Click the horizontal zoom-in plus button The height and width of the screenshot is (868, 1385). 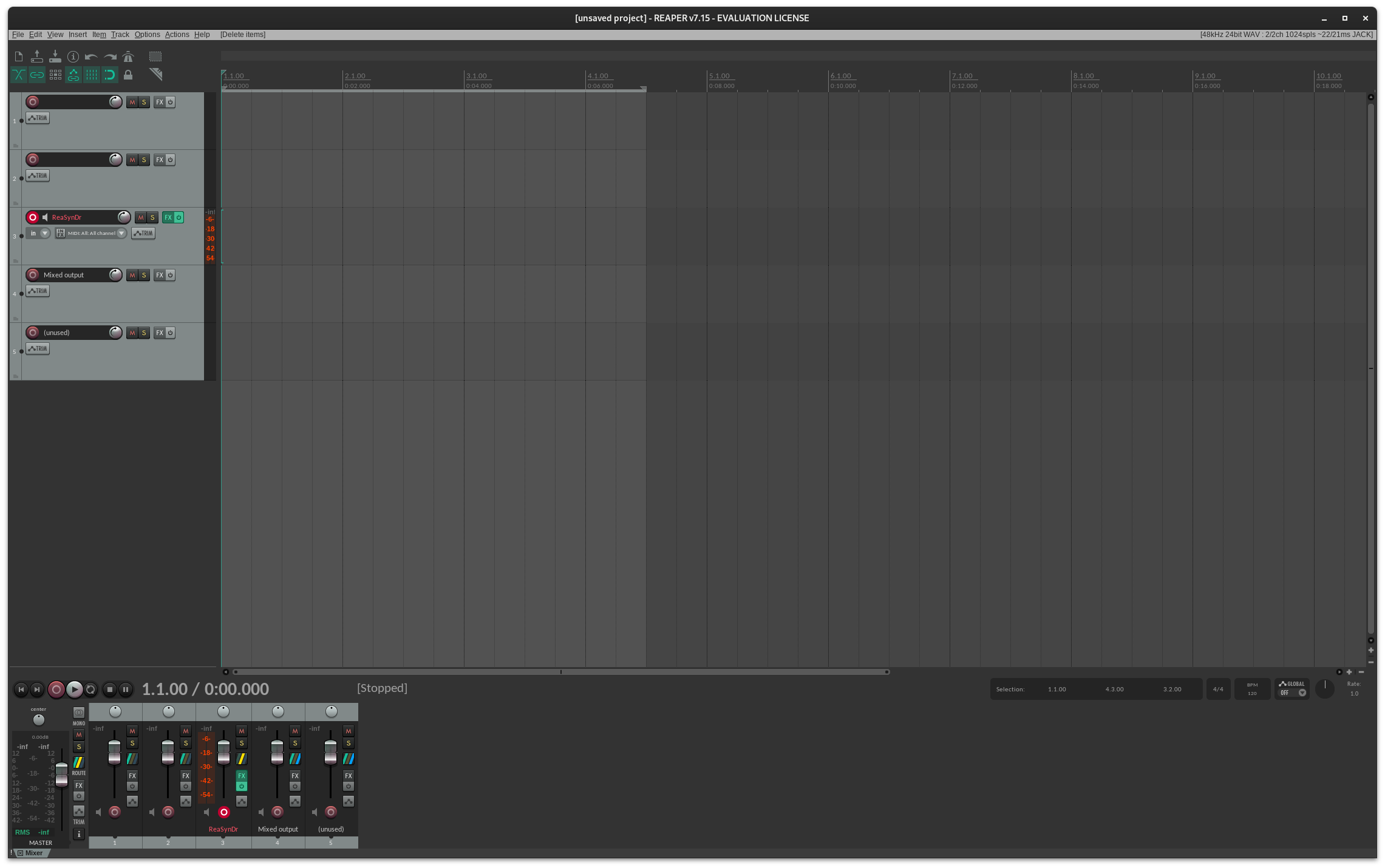[x=1349, y=672]
